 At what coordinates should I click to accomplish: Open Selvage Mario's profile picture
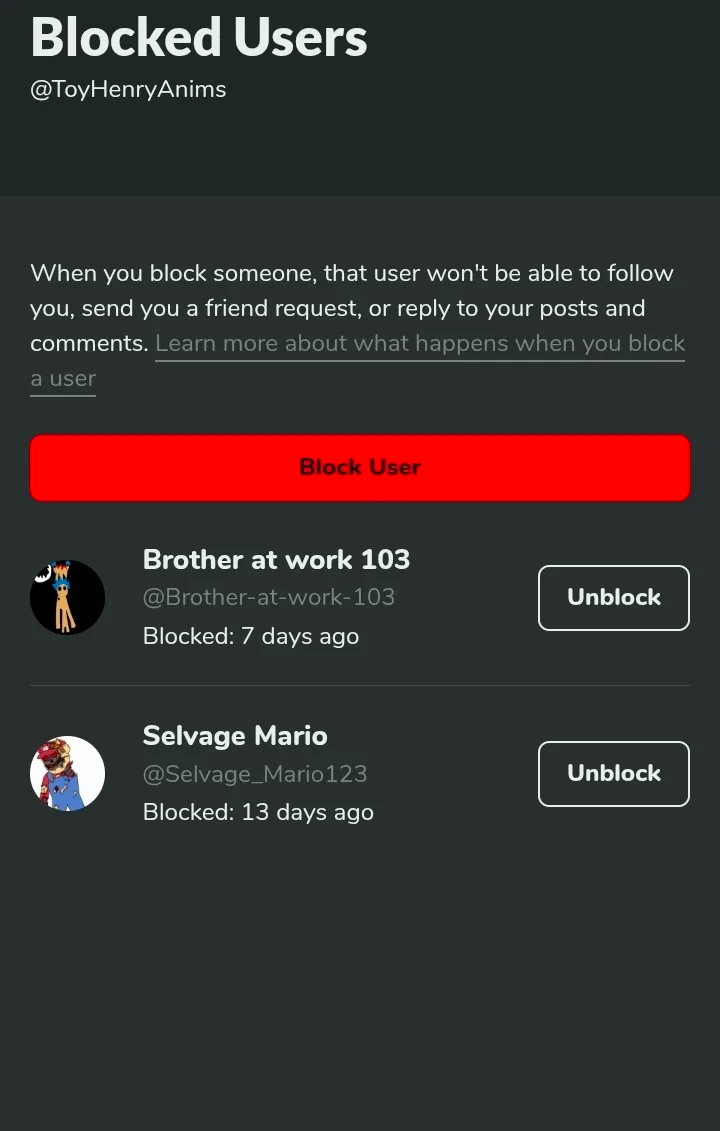pyautogui.click(x=67, y=774)
